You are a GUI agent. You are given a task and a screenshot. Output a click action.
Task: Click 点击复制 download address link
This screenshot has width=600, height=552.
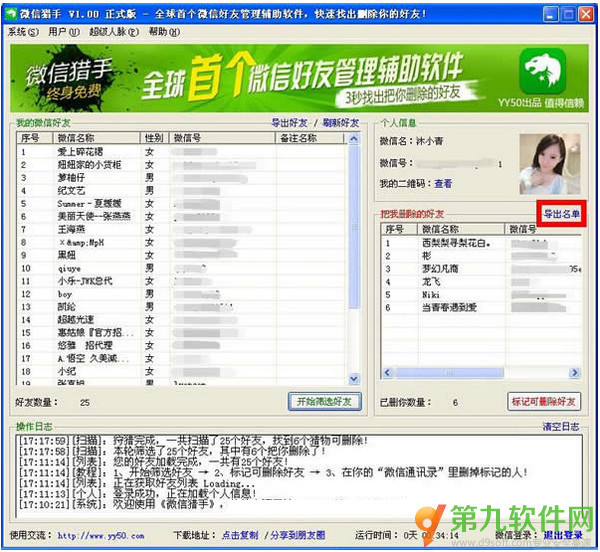pyautogui.click(x=240, y=535)
